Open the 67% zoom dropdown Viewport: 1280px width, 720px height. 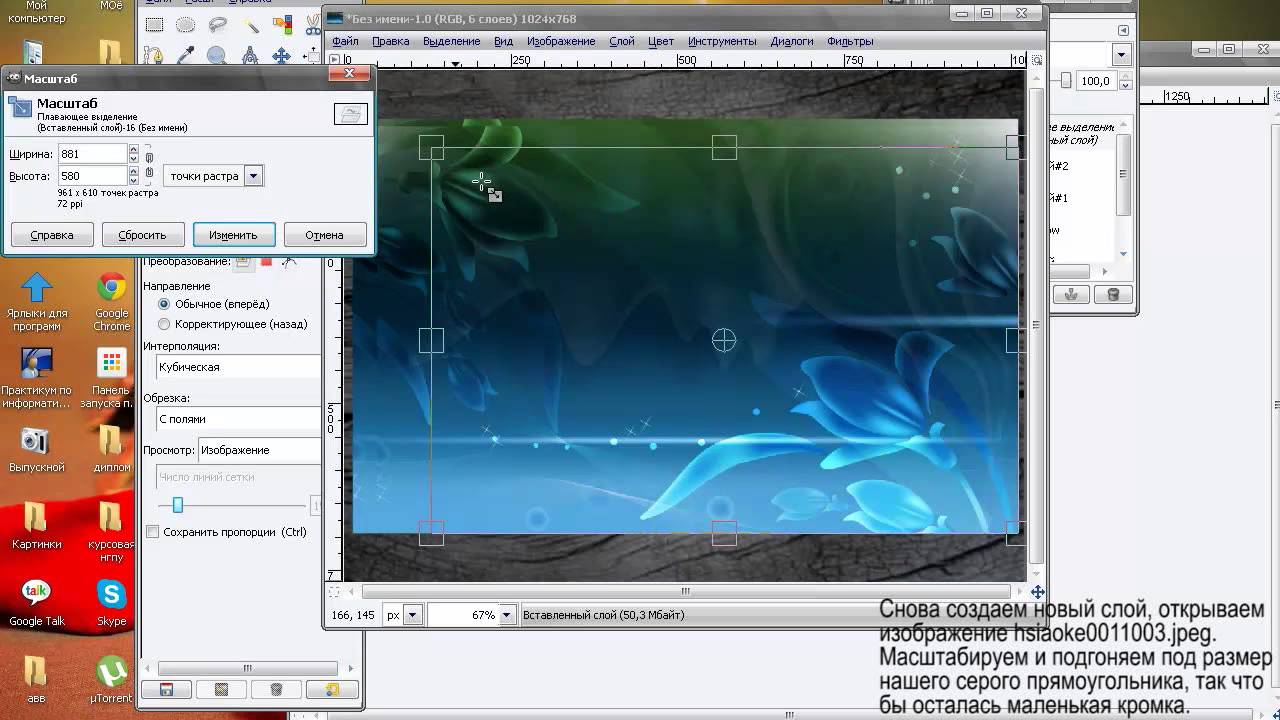pyautogui.click(x=506, y=616)
